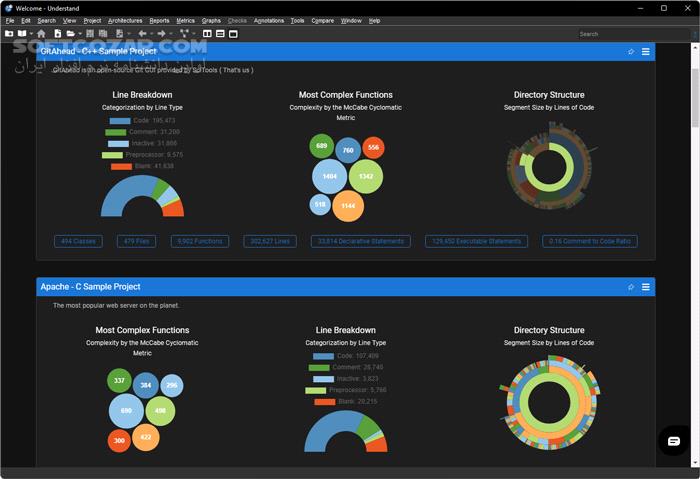Open the chat support bubble

coord(673,440)
